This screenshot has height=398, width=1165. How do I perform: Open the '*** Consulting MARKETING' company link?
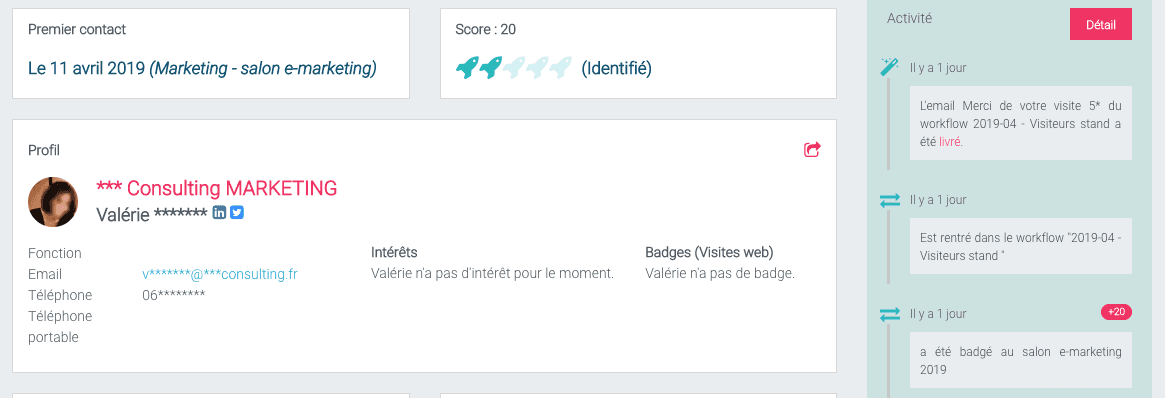[x=217, y=188]
